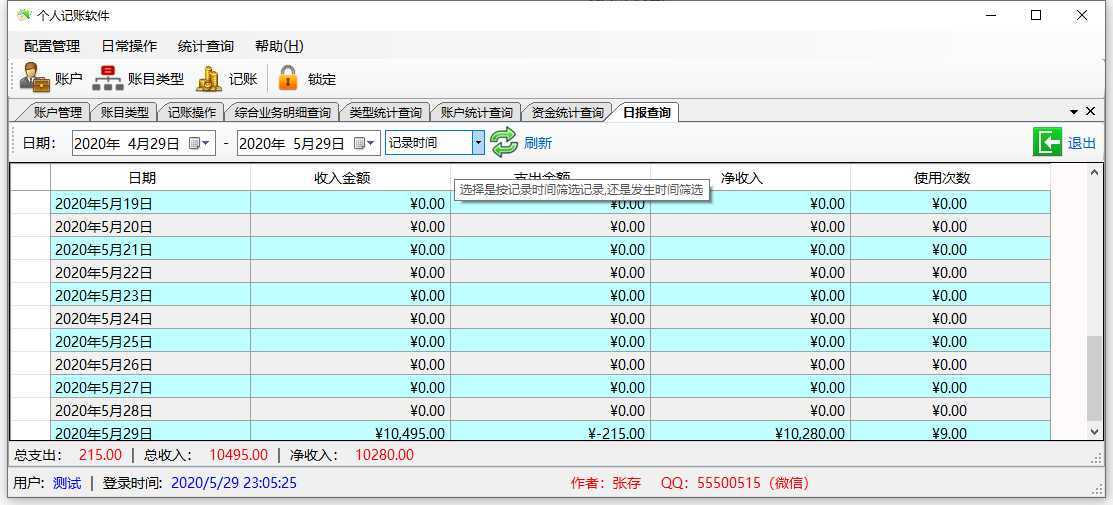
Task: Click the 刷新 text link
Action: (x=538, y=143)
